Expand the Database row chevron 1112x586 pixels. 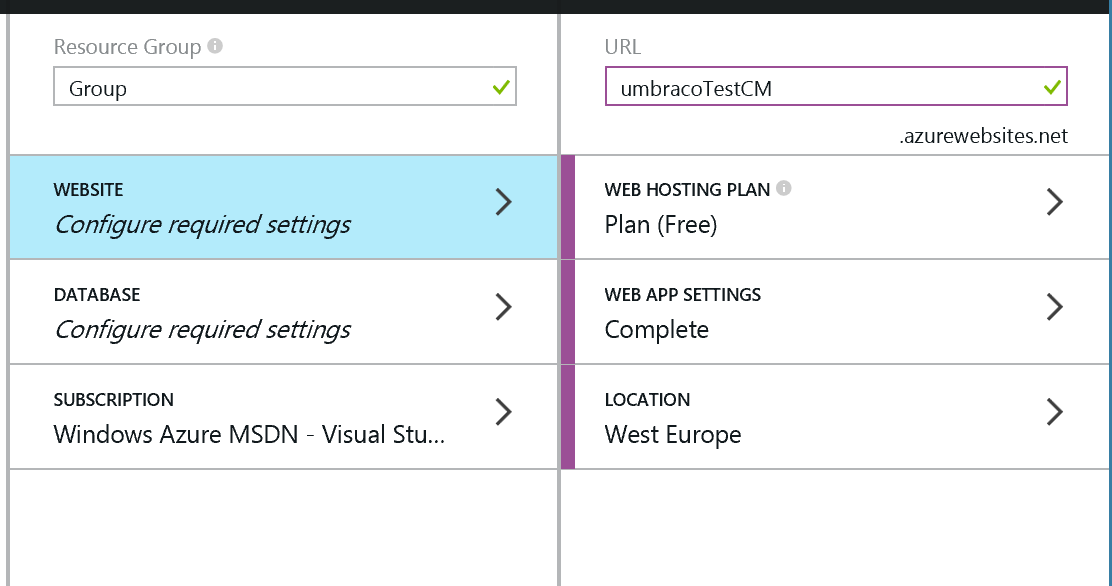(x=504, y=307)
